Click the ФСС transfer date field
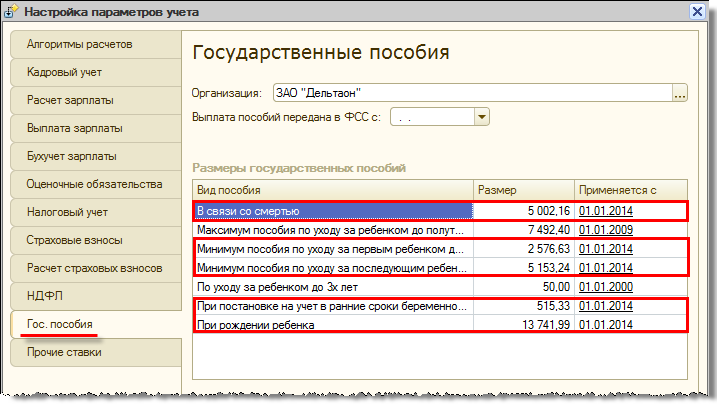 click(433, 117)
